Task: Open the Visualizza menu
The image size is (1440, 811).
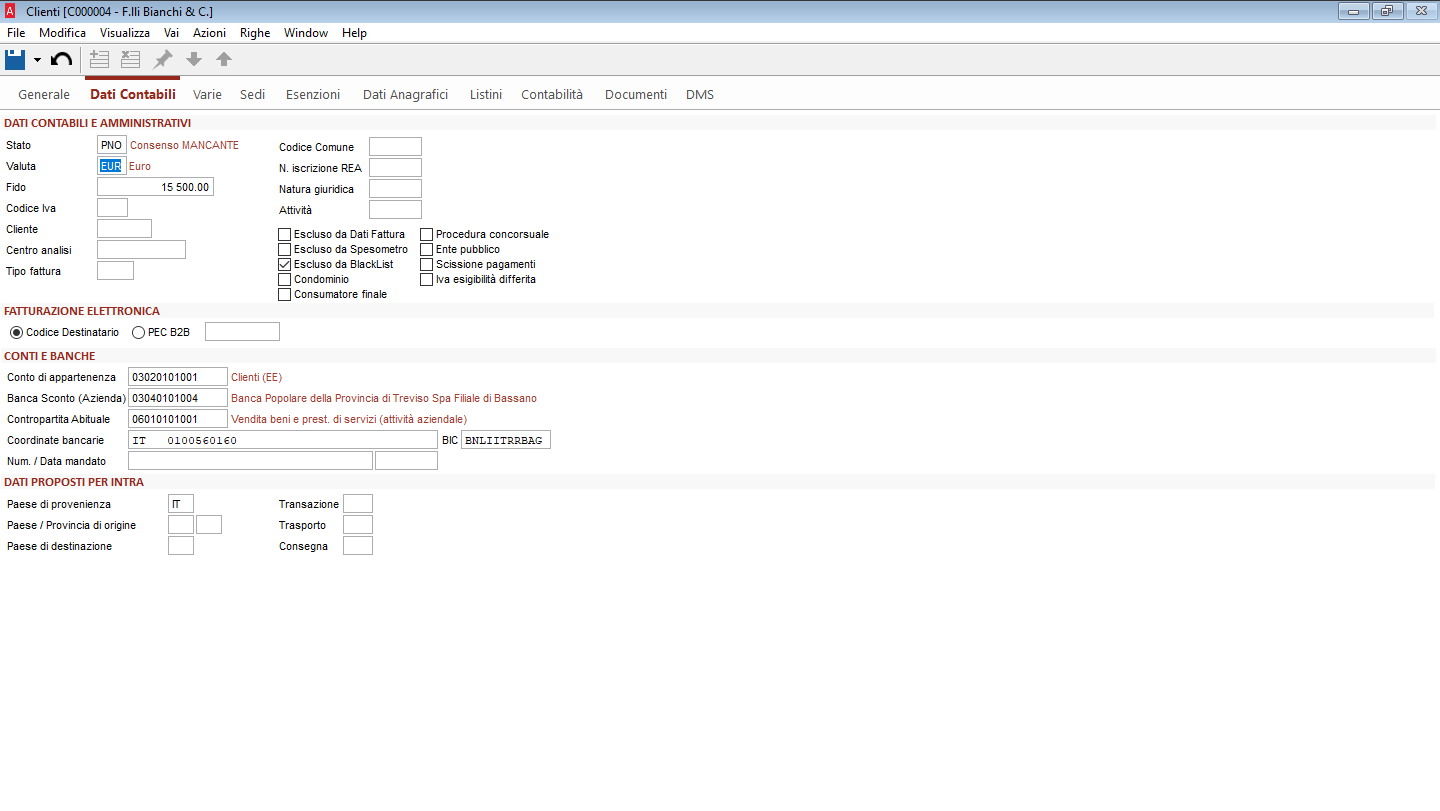Action: 125,33
